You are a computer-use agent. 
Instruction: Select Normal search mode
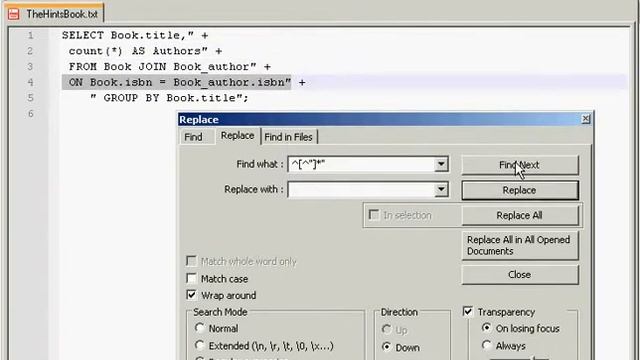(200, 328)
